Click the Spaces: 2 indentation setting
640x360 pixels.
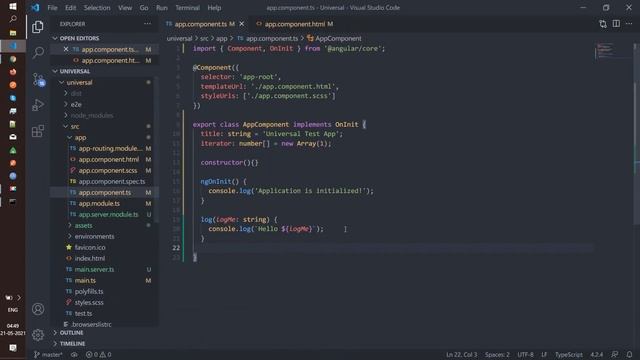[x=497, y=355]
